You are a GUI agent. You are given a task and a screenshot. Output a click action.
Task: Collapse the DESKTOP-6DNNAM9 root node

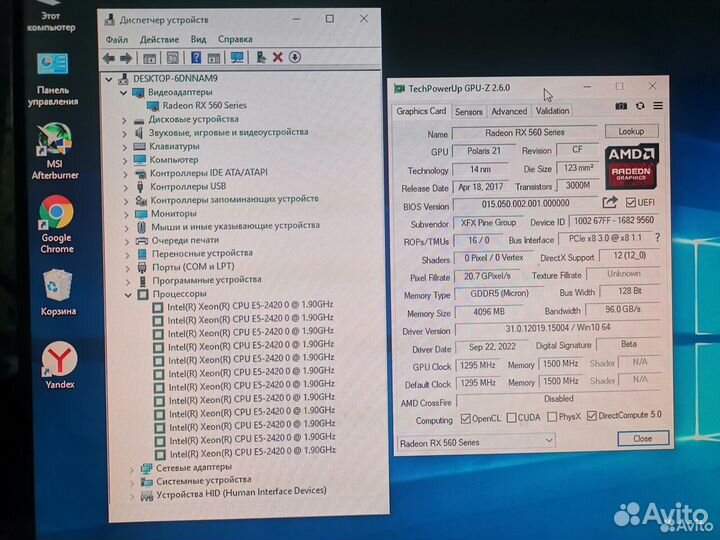(109, 79)
